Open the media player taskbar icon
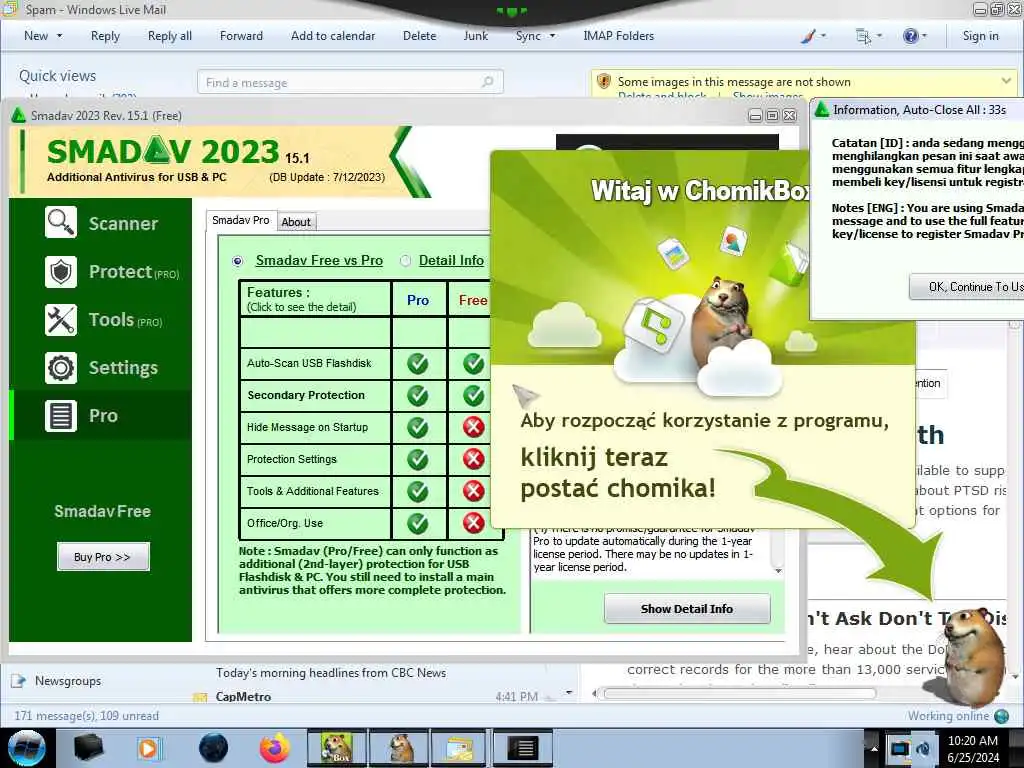 [x=148, y=748]
